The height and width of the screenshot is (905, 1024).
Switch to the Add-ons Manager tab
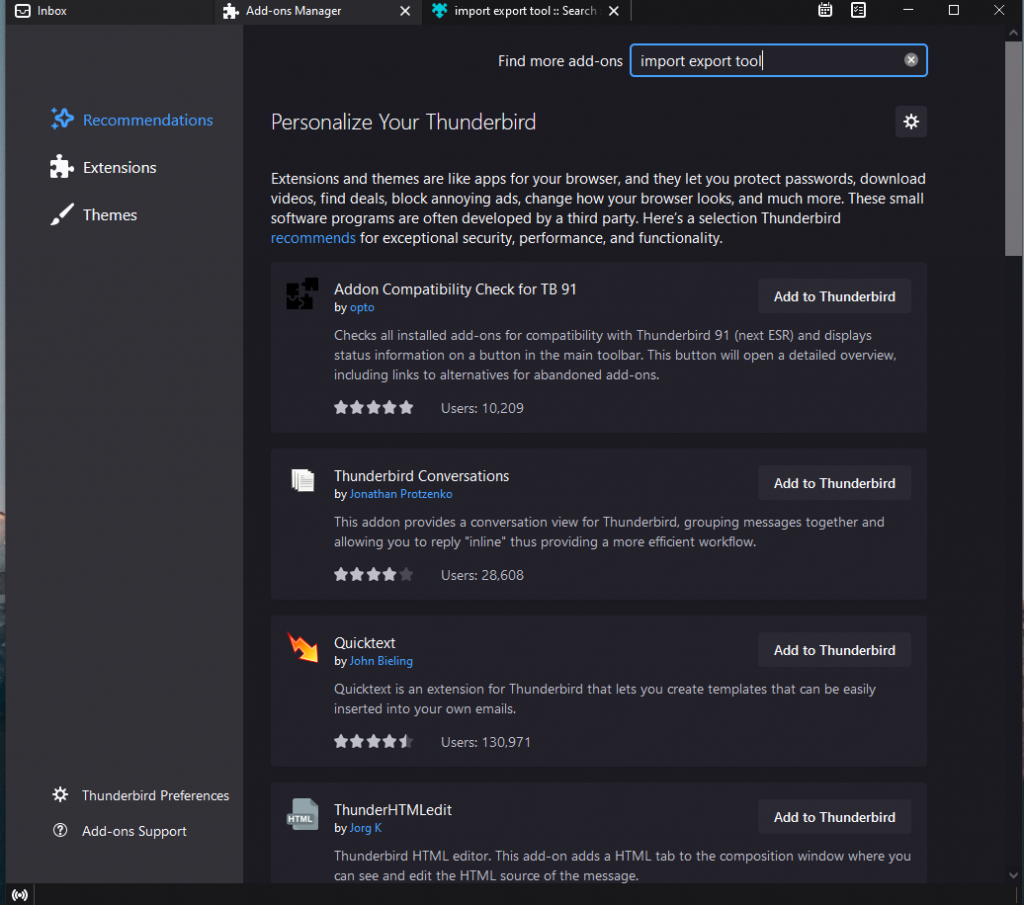[317, 11]
